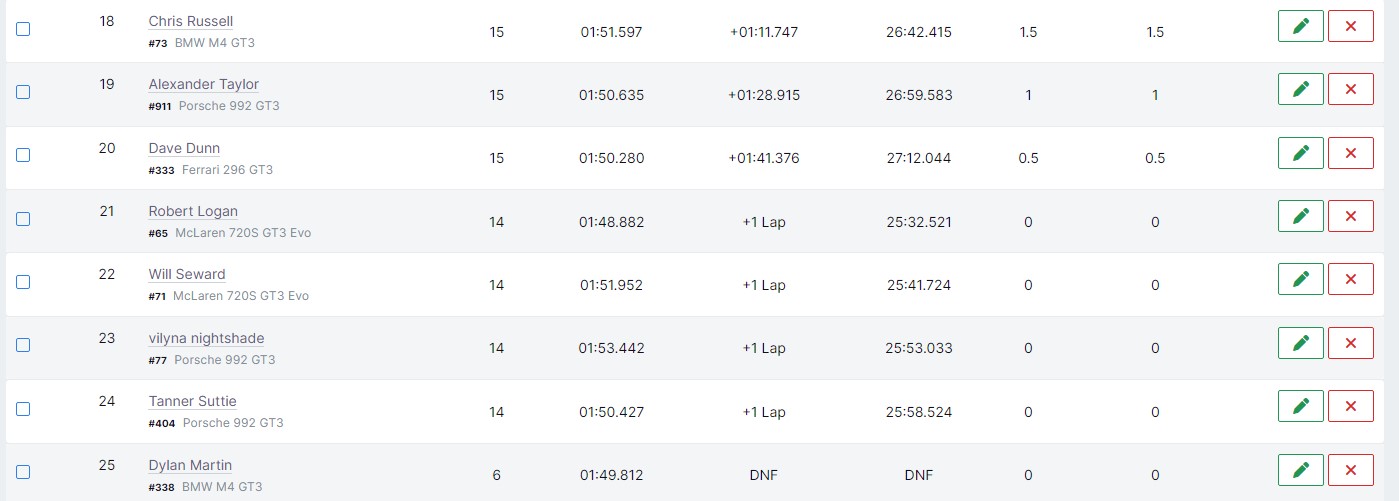
Task: Check the box next to position 21
Action: (23, 219)
